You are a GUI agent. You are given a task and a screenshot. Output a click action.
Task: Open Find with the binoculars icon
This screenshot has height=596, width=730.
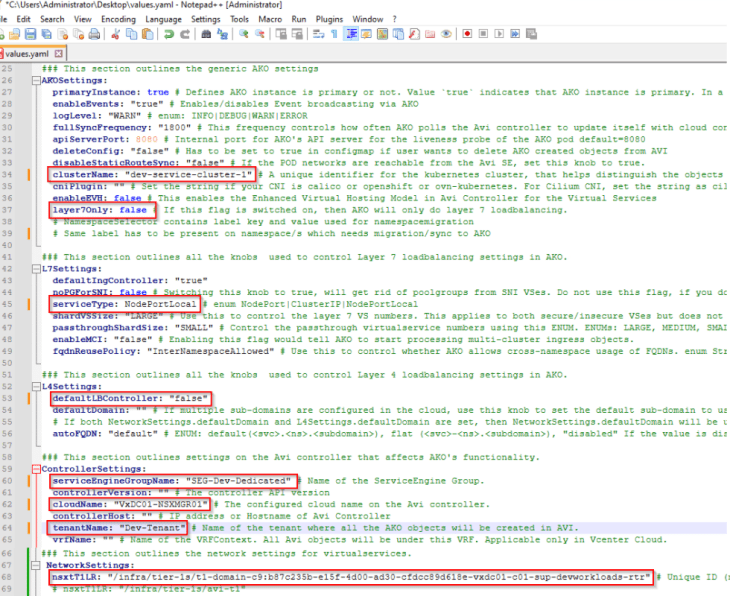pyautogui.click(x=206, y=34)
